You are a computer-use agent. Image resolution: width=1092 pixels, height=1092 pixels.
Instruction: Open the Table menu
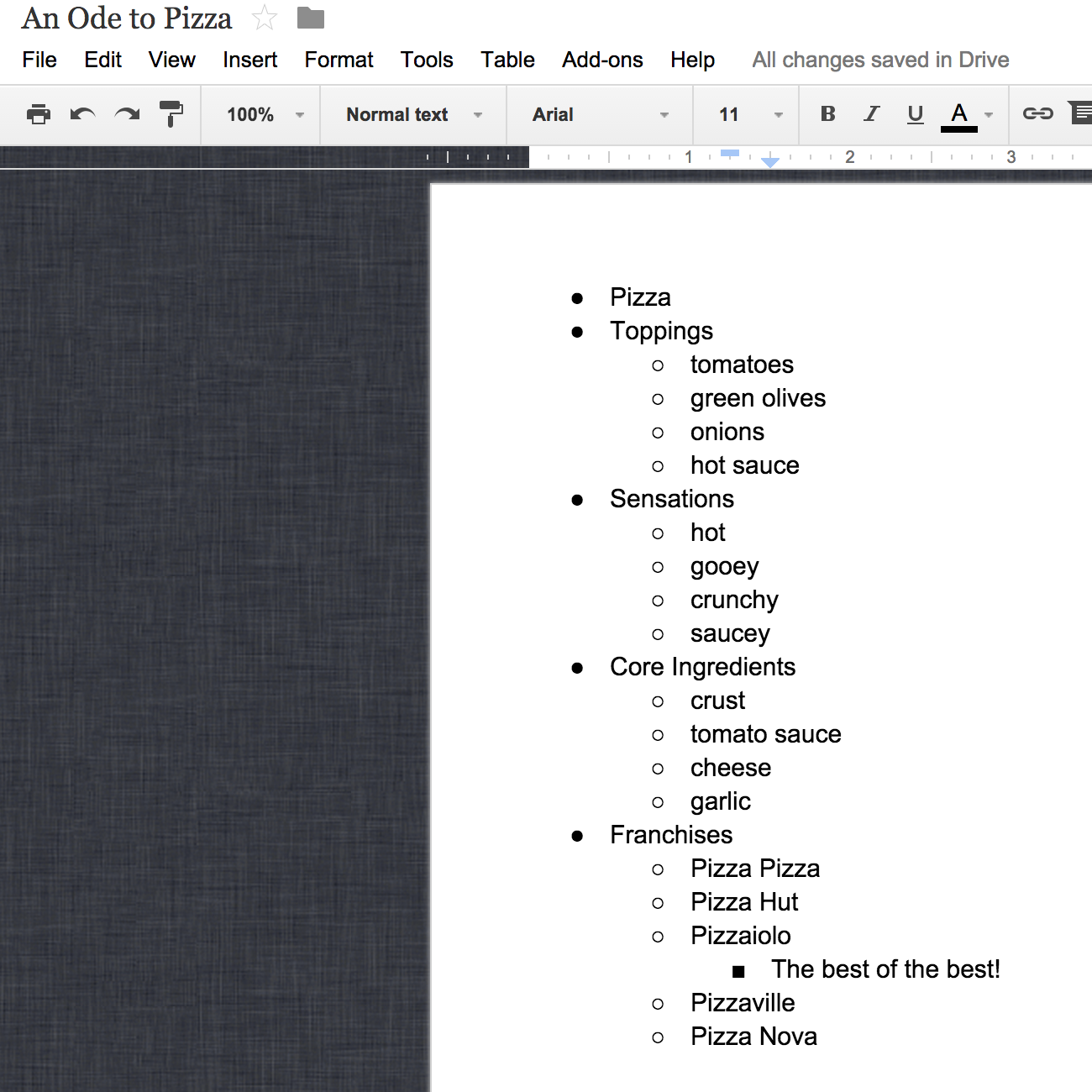[x=508, y=60]
